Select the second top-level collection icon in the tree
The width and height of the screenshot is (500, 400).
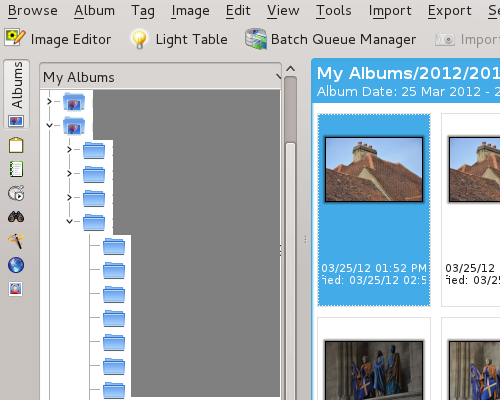point(74,125)
